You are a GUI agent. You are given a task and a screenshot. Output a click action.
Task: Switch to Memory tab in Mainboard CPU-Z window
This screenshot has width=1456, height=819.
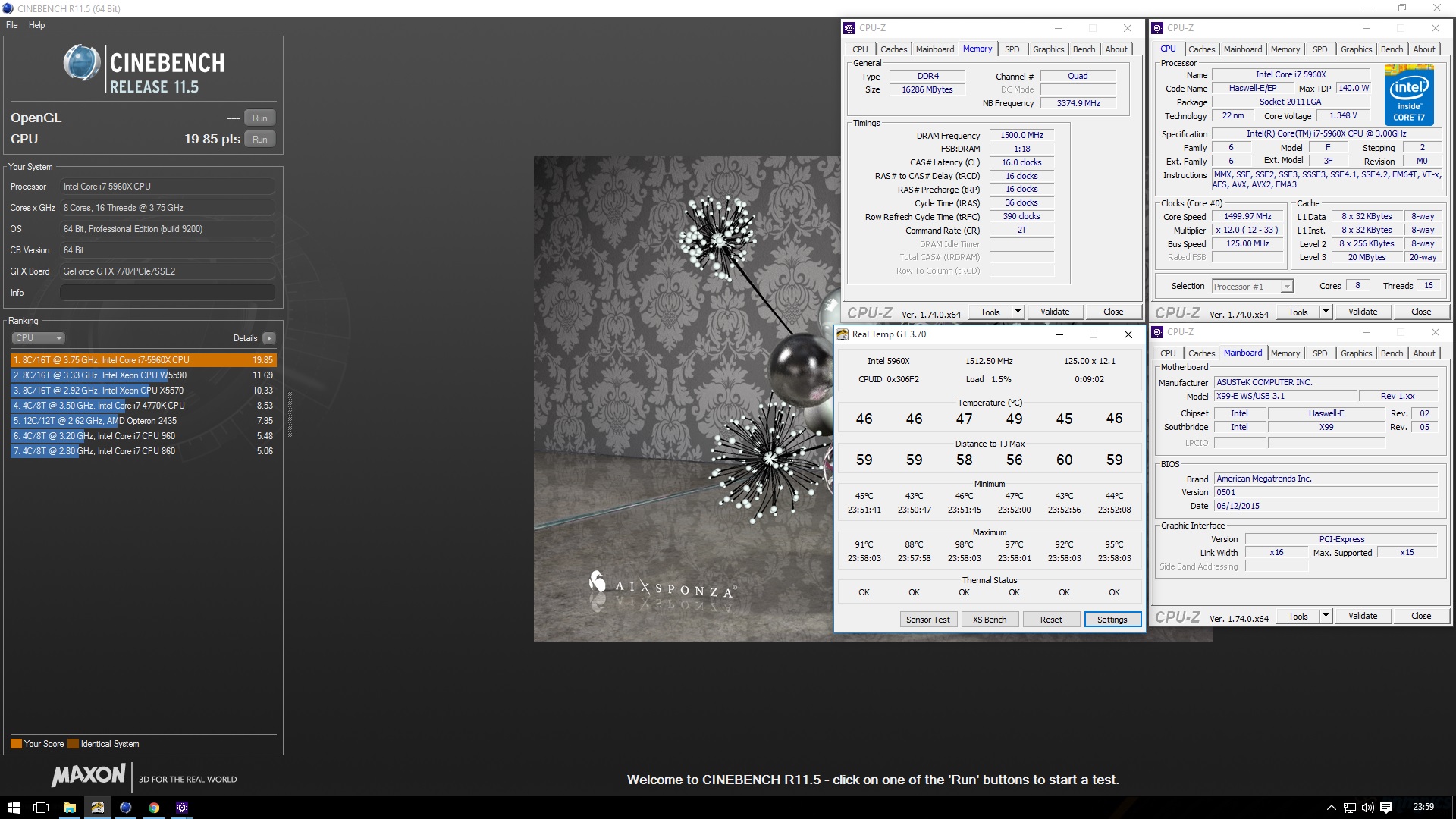[x=1285, y=353]
